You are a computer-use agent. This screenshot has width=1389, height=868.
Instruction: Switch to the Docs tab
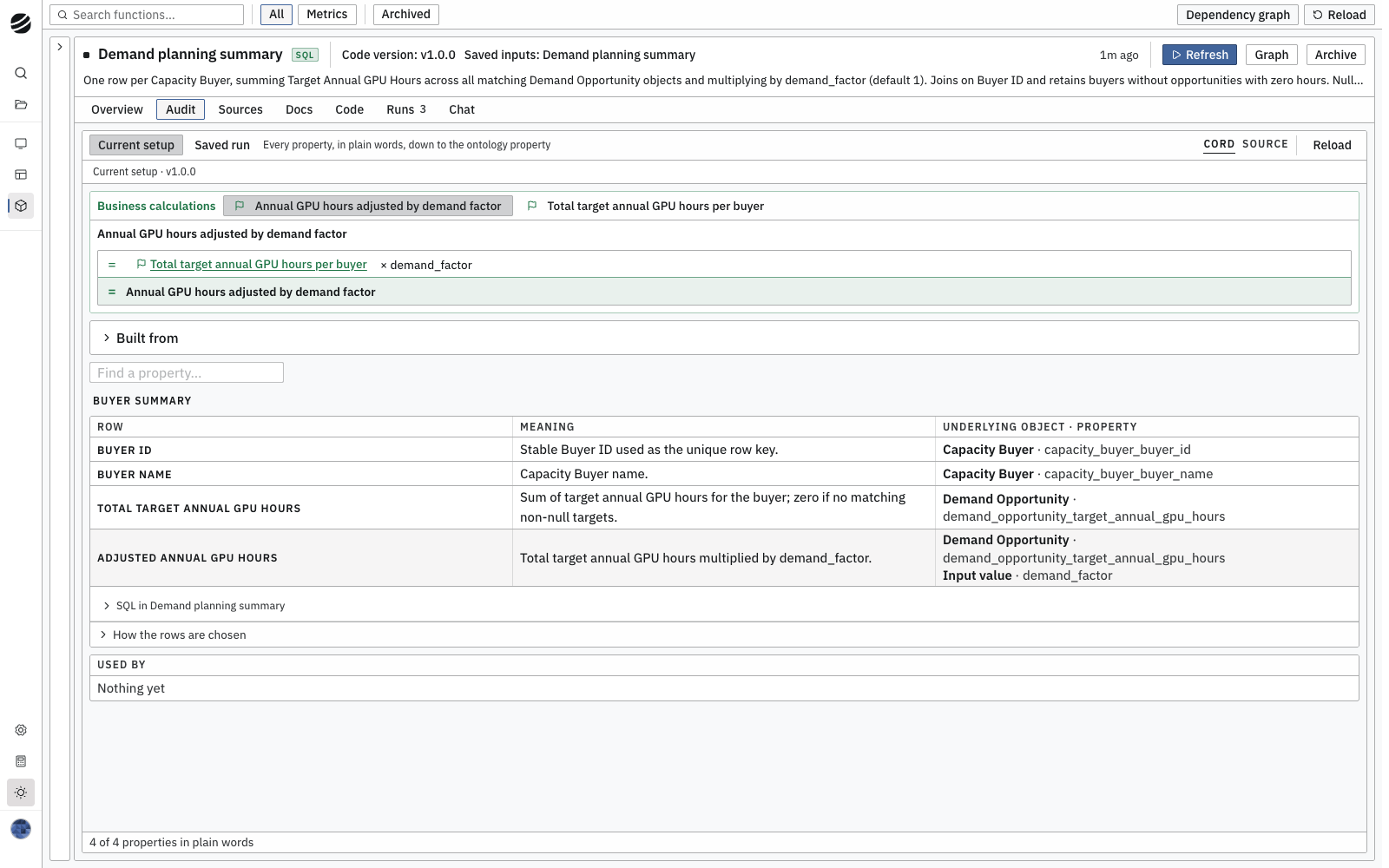299,109
